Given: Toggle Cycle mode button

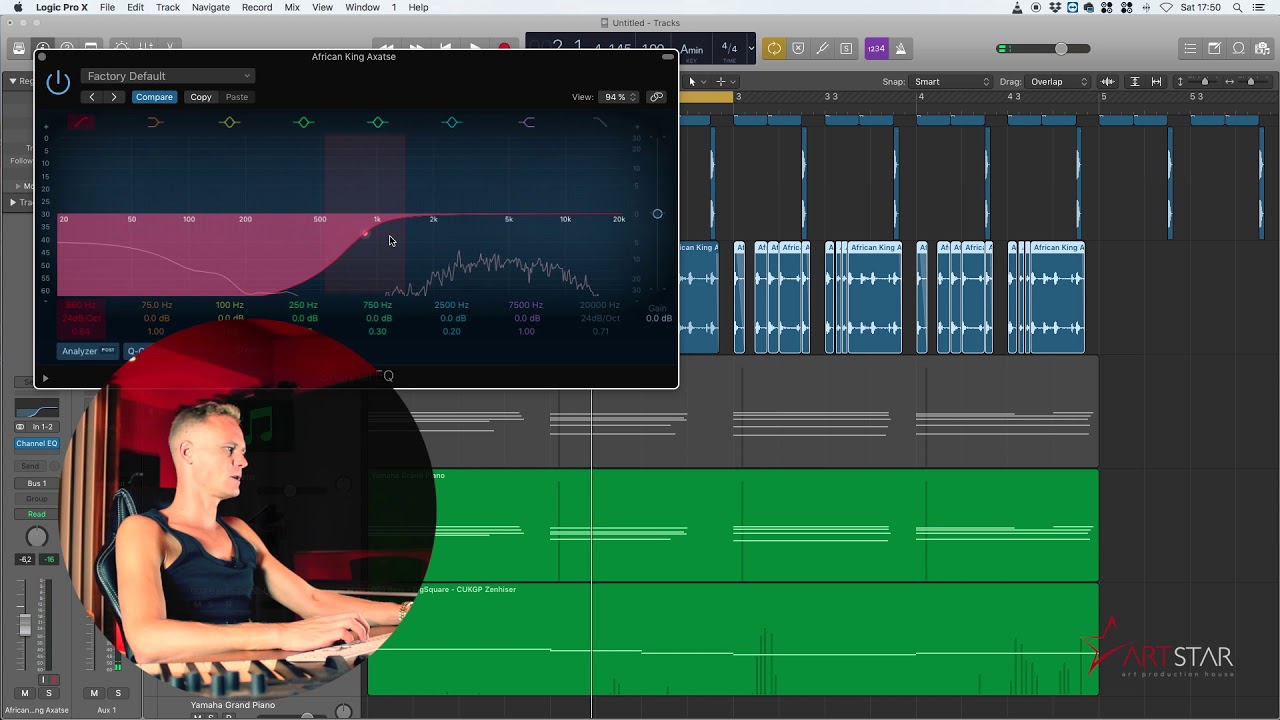Looking at the screenshot, I should [x=774, y=48].
